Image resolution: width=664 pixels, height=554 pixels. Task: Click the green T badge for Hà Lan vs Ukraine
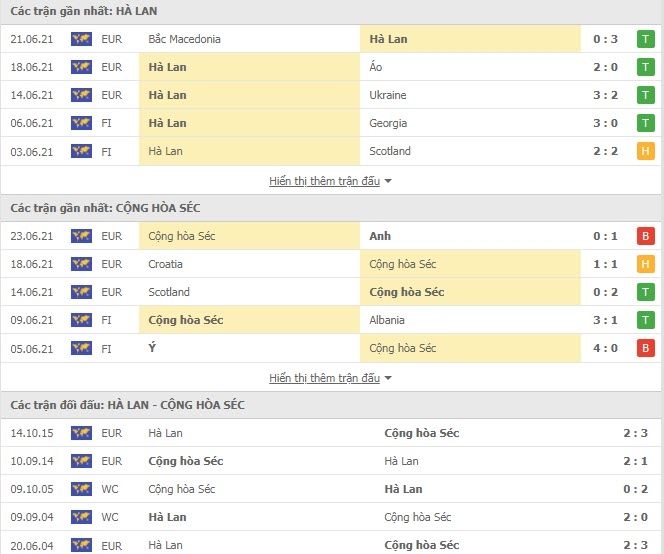(645, 95)
